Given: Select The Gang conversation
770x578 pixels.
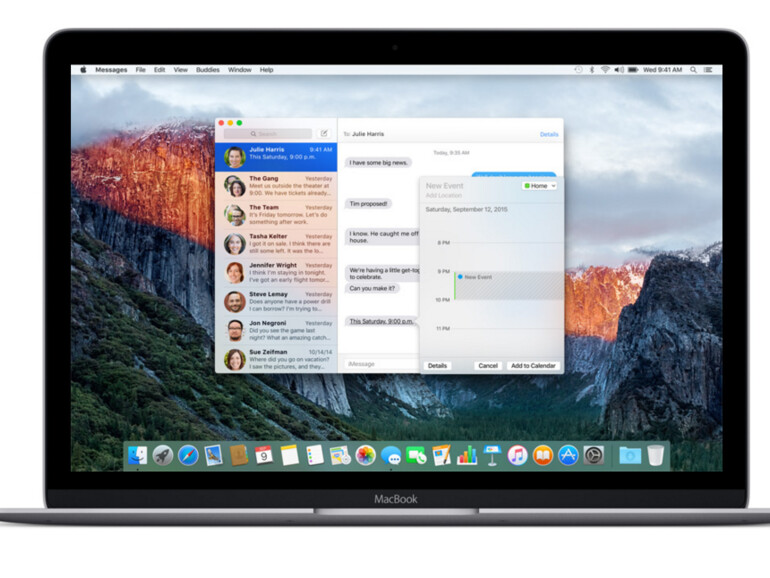Looking at the screenshot, I should (276, 186).
